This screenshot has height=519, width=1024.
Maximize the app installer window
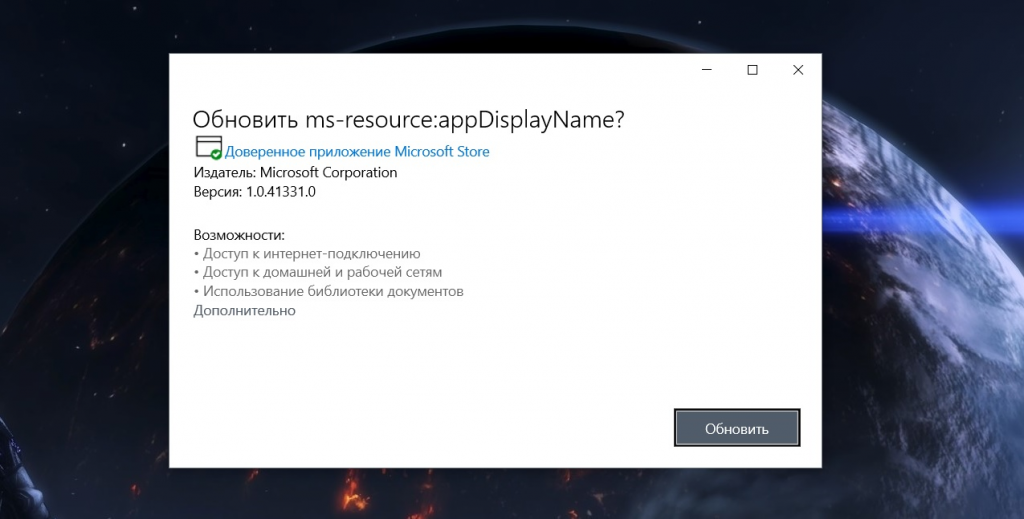752,70
